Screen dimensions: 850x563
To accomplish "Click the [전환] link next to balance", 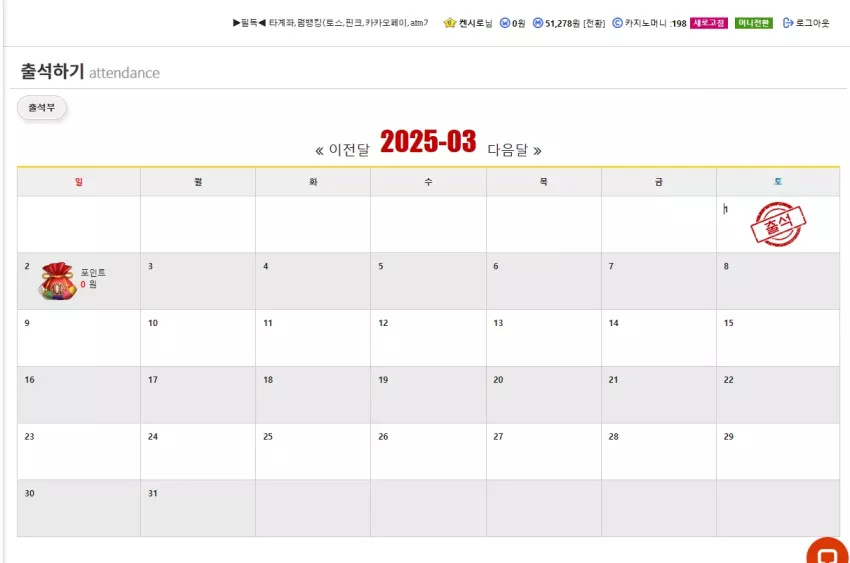I will click(x=594, y=23).
